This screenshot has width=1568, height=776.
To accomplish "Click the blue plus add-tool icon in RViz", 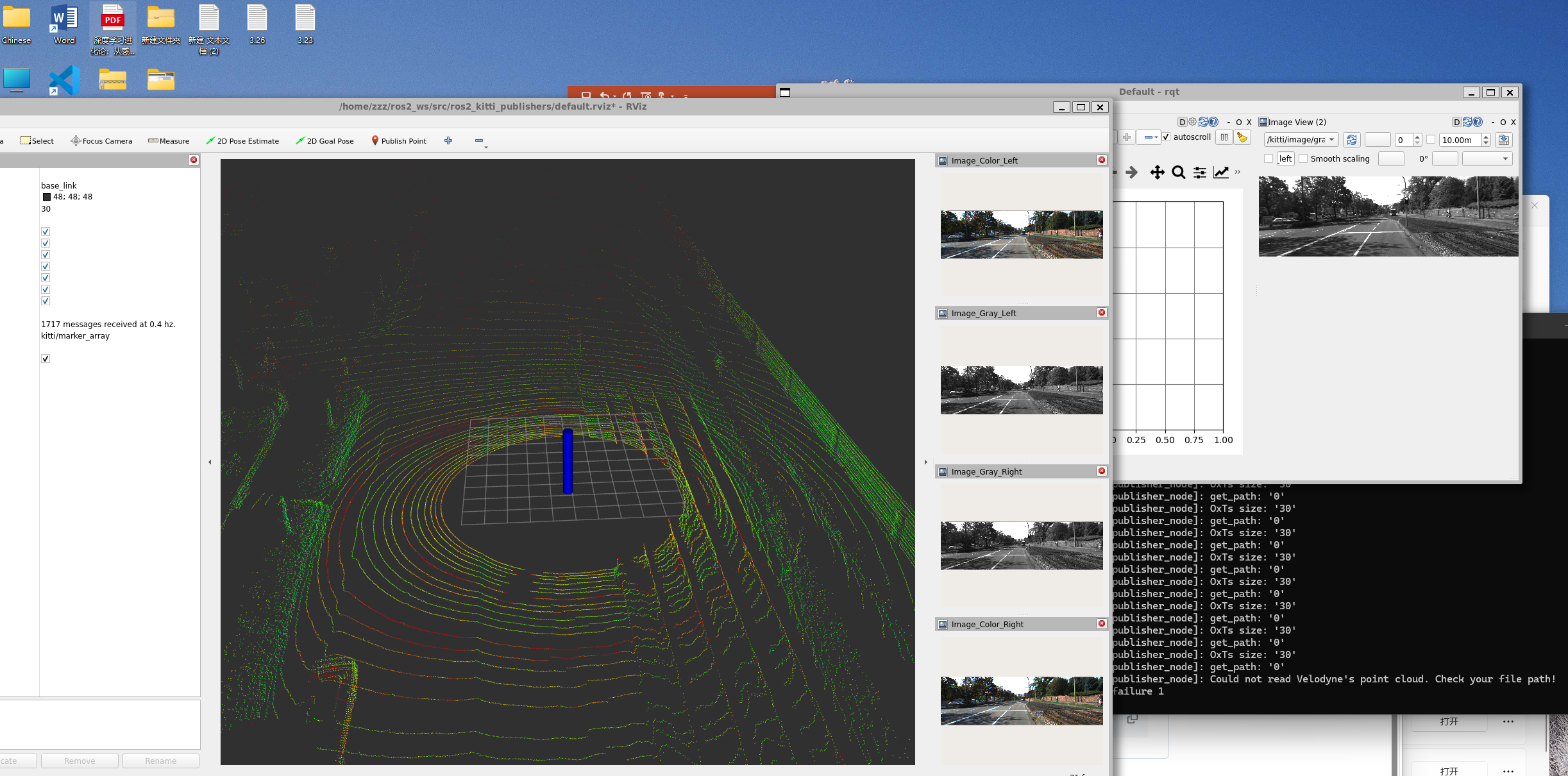I will tap(448, 140).
